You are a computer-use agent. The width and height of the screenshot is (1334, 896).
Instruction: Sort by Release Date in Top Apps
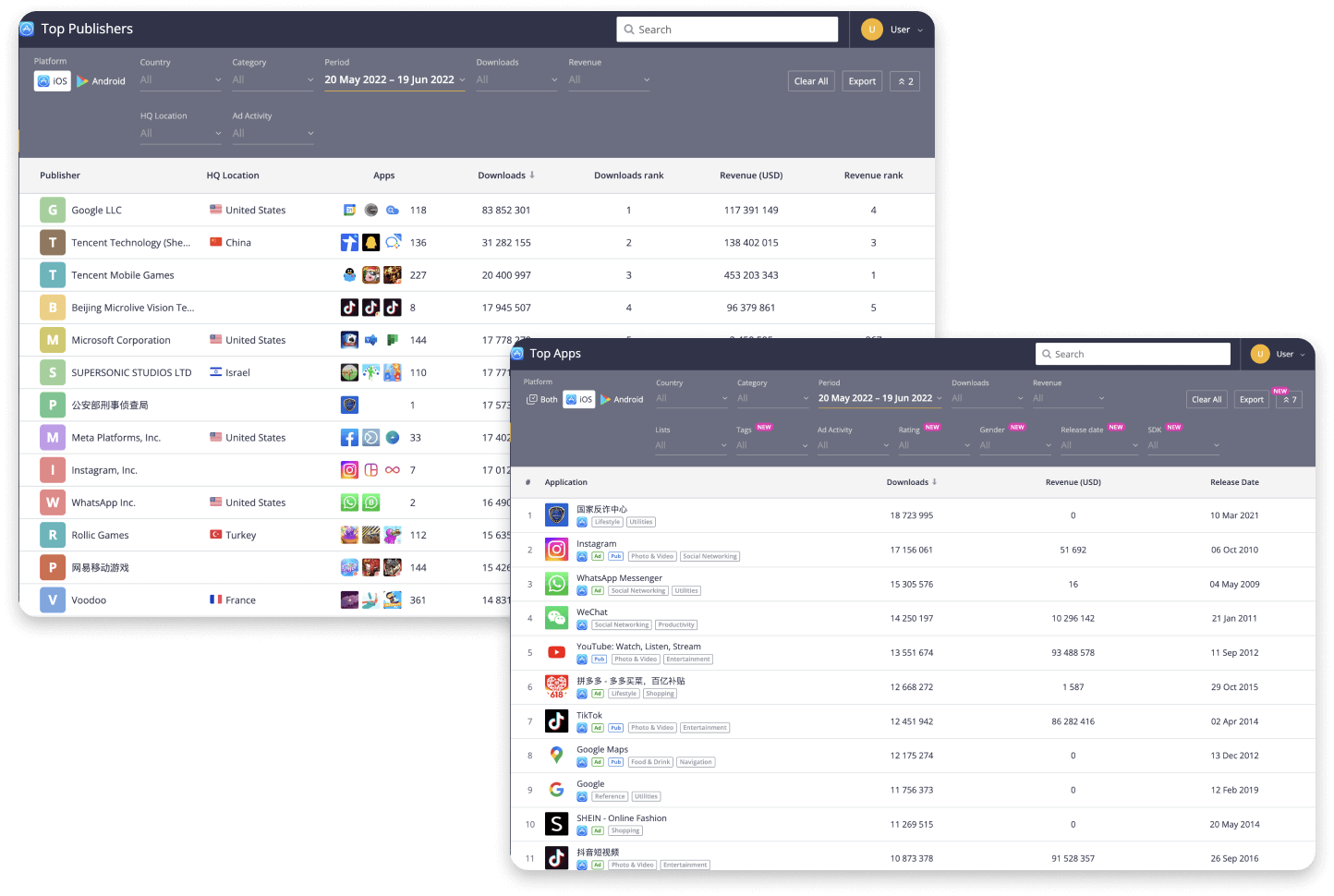click(1234, 482)
